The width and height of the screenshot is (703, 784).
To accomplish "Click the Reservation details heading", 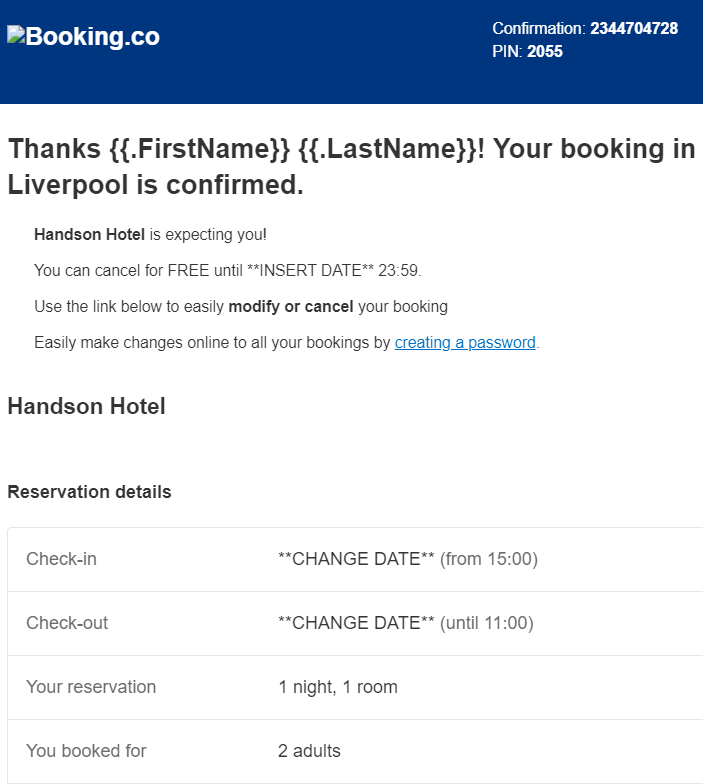I will [90, 492].
